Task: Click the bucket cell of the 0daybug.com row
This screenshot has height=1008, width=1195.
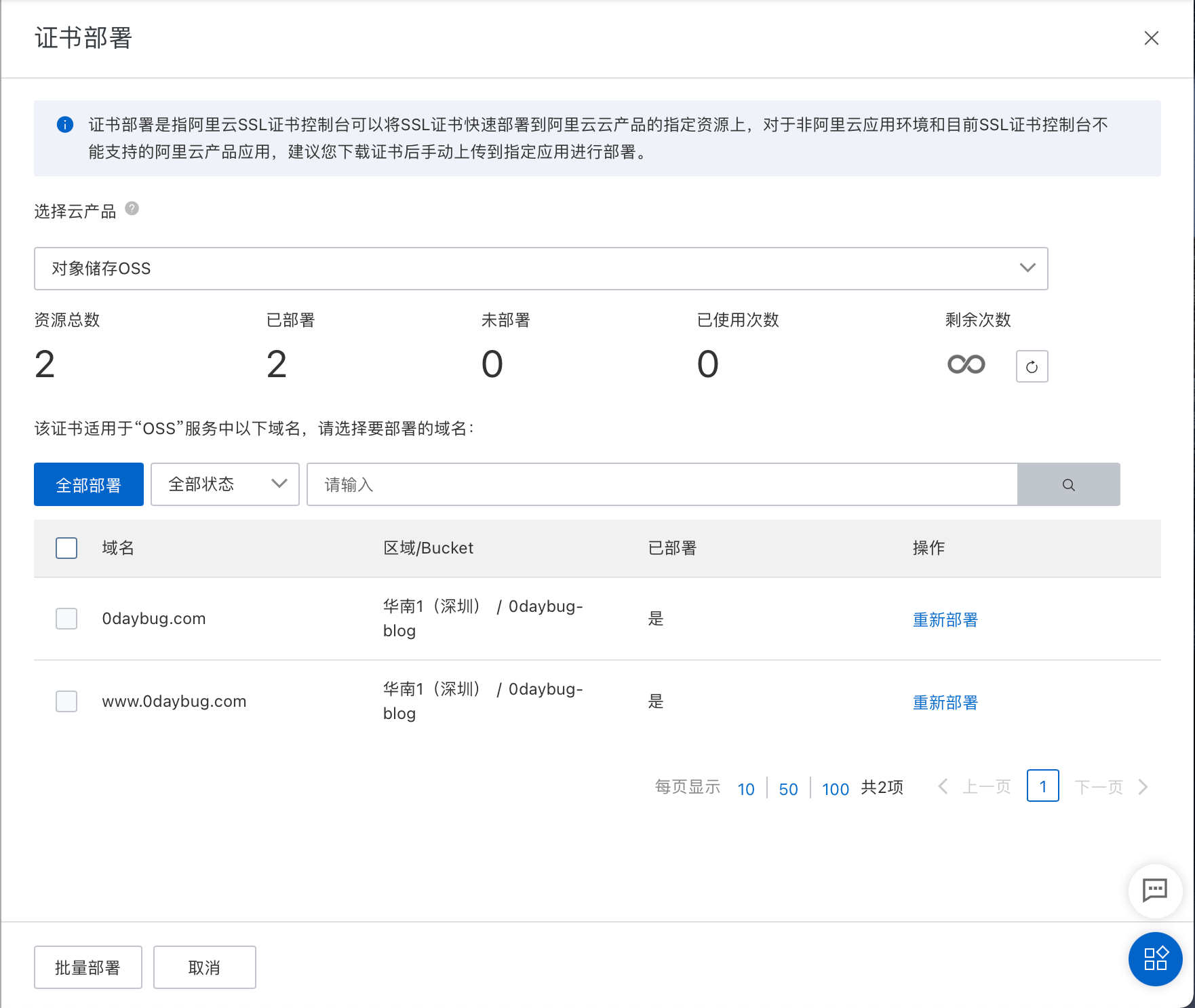Action: [483, 618]
